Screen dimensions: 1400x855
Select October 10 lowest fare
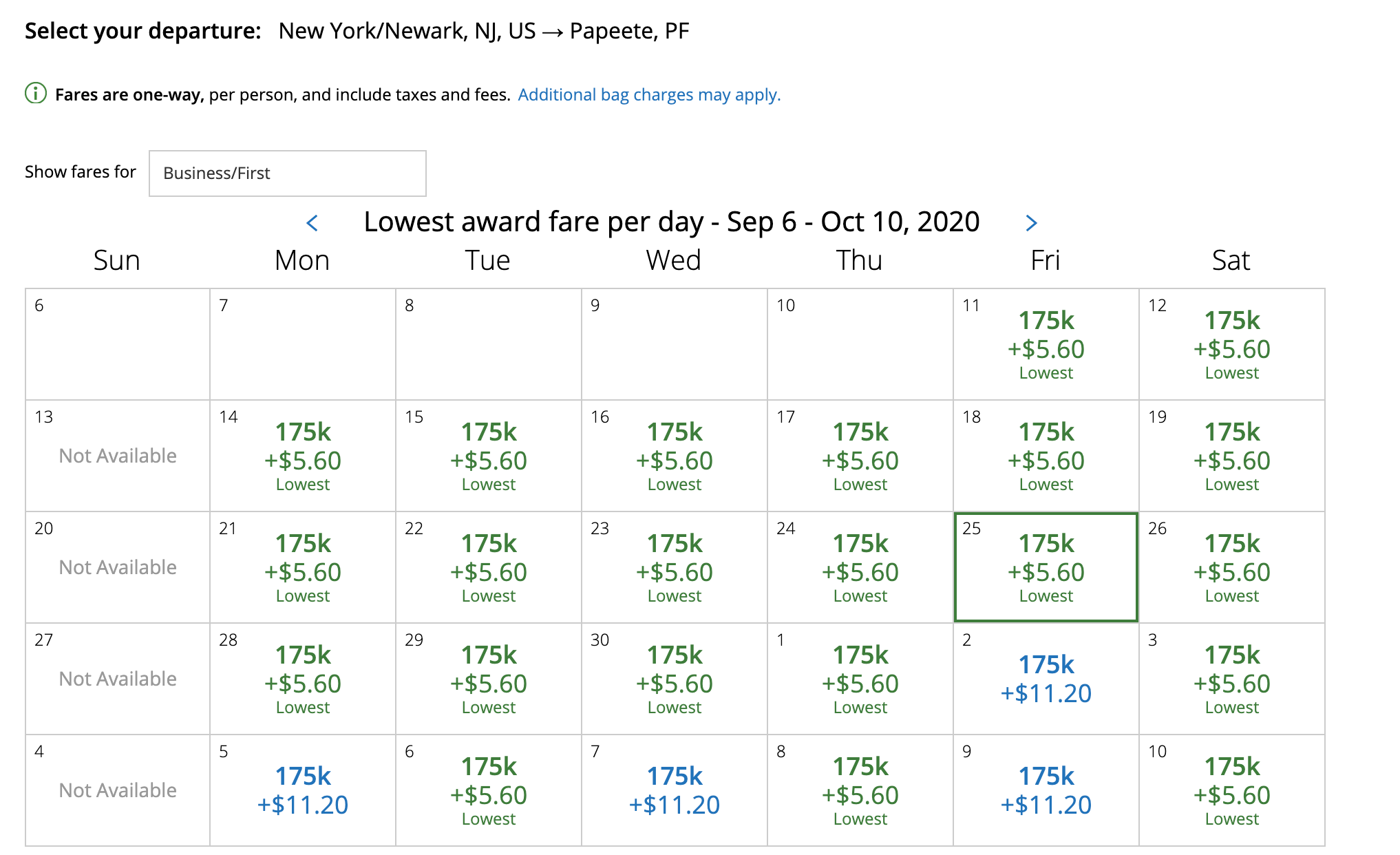point(1231,790)
